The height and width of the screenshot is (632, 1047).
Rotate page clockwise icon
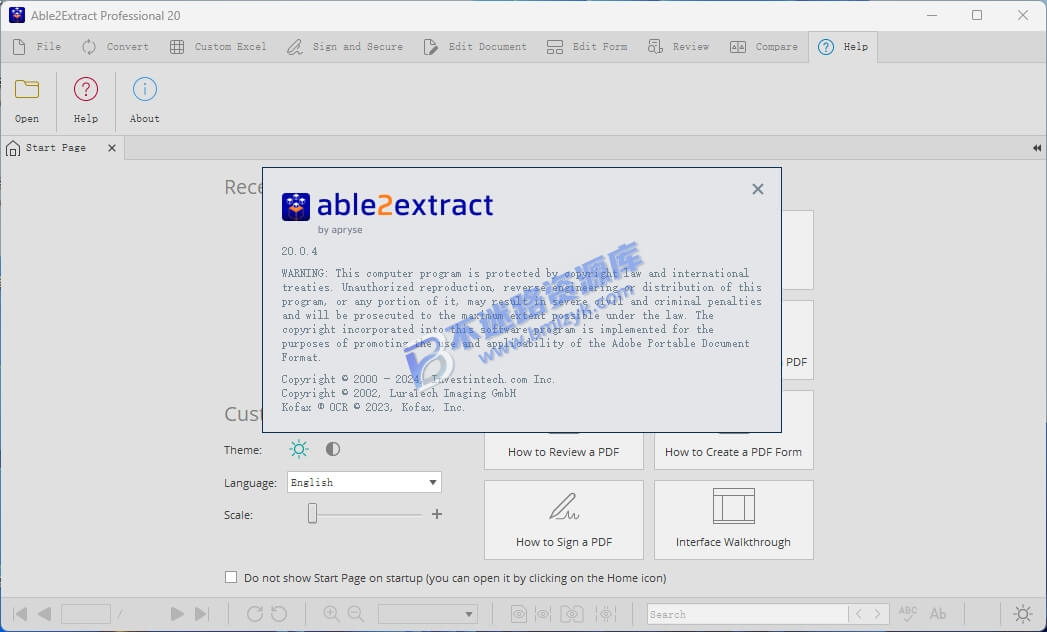click(254, 614)
